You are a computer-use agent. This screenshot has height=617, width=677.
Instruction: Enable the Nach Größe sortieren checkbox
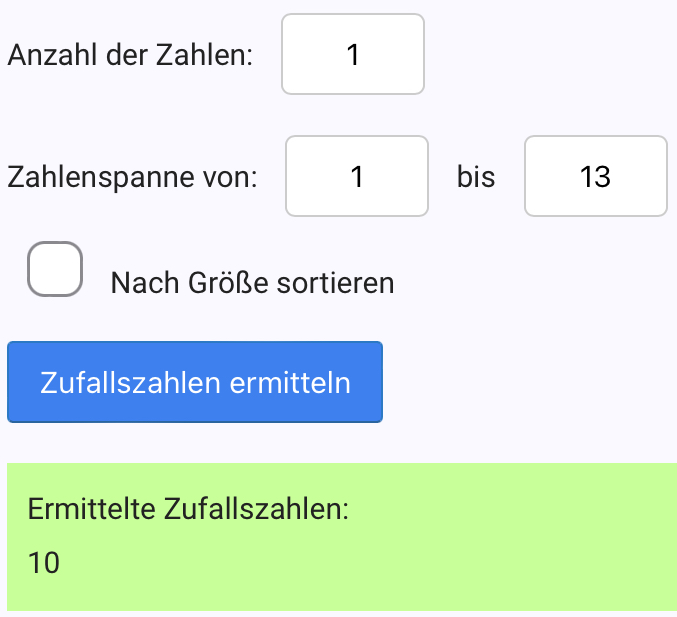click(54, 269)
